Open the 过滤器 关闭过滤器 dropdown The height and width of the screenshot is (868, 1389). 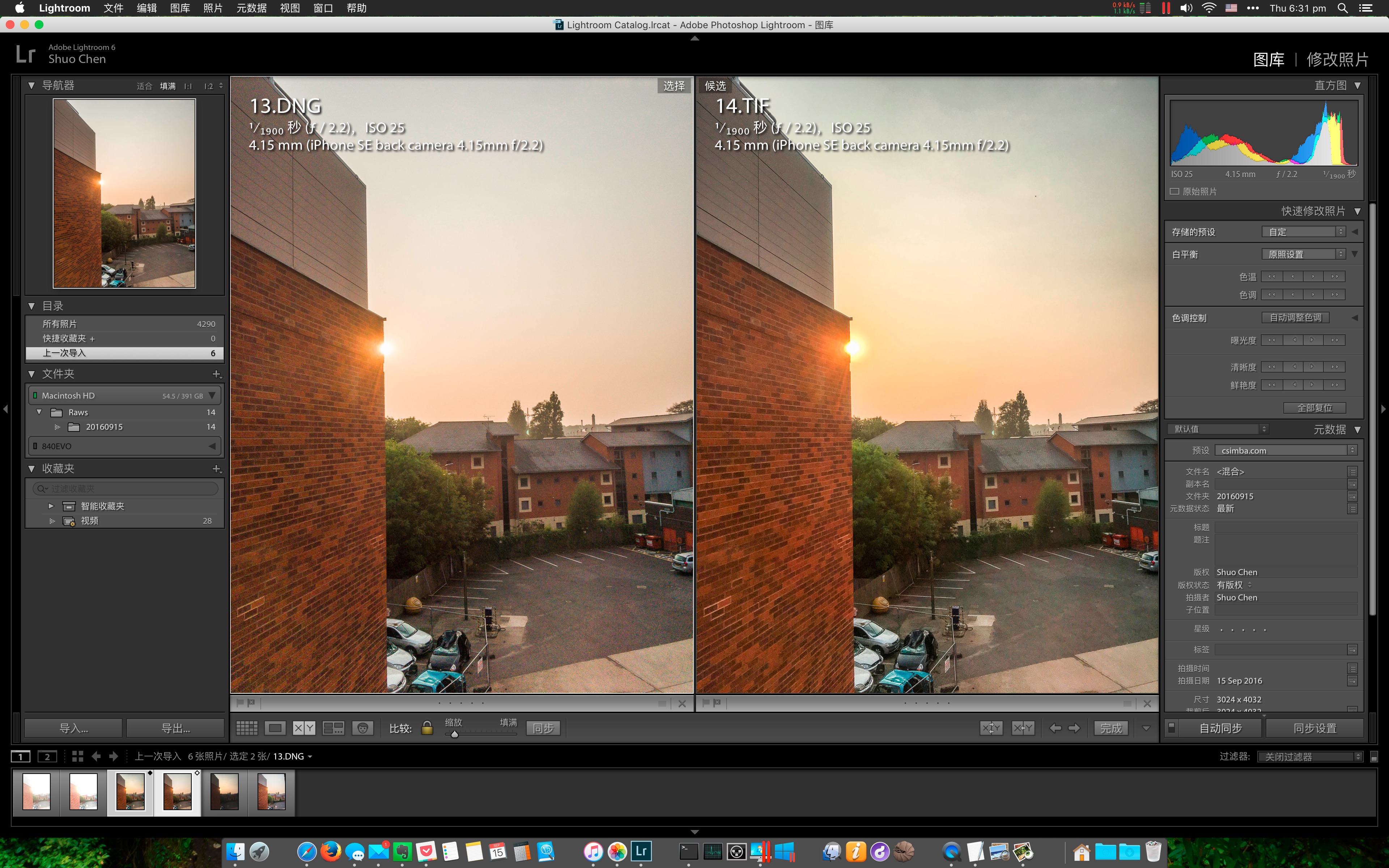[1311, 757]
